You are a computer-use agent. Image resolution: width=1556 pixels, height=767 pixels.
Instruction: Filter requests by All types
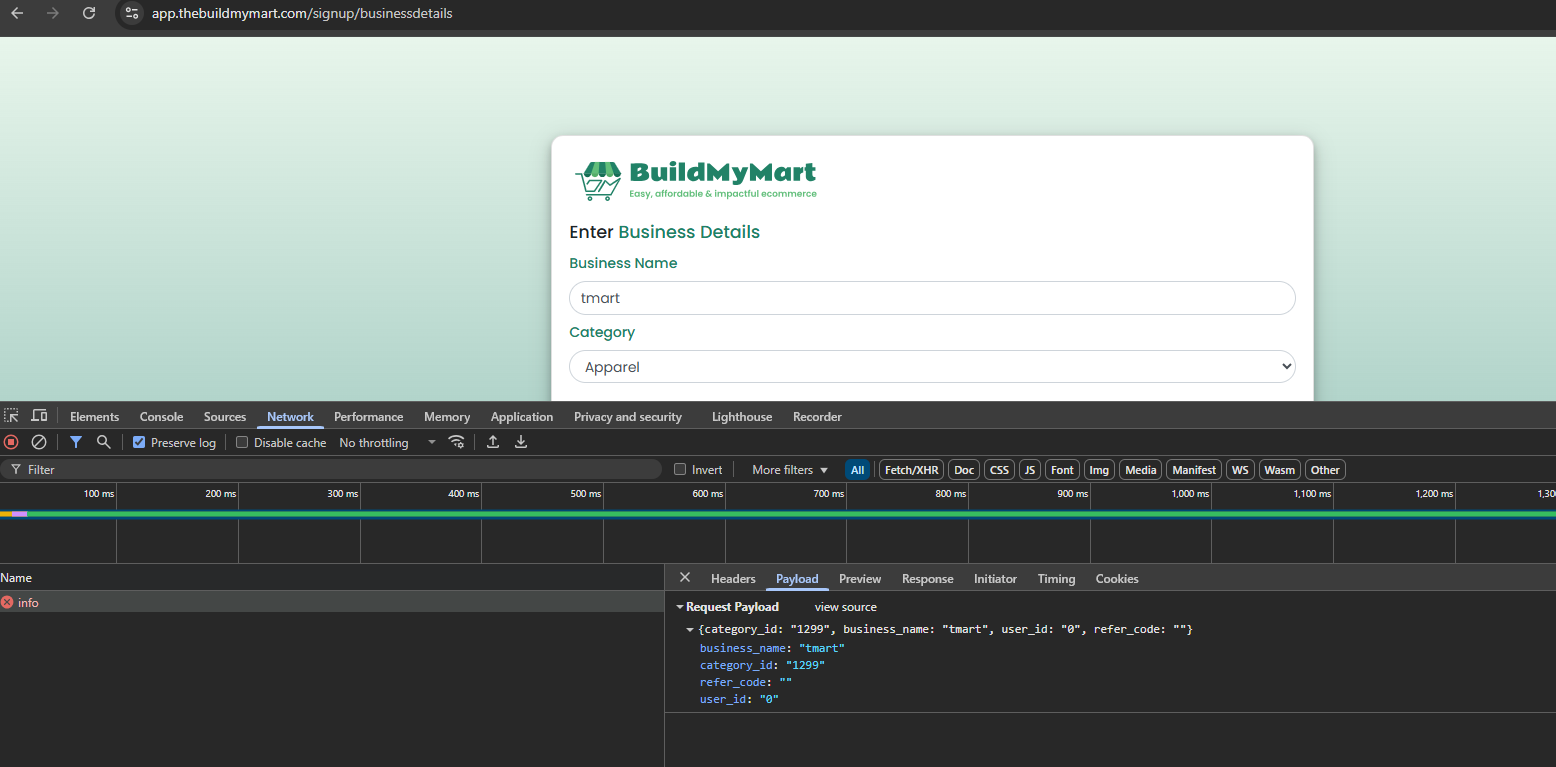857,470
